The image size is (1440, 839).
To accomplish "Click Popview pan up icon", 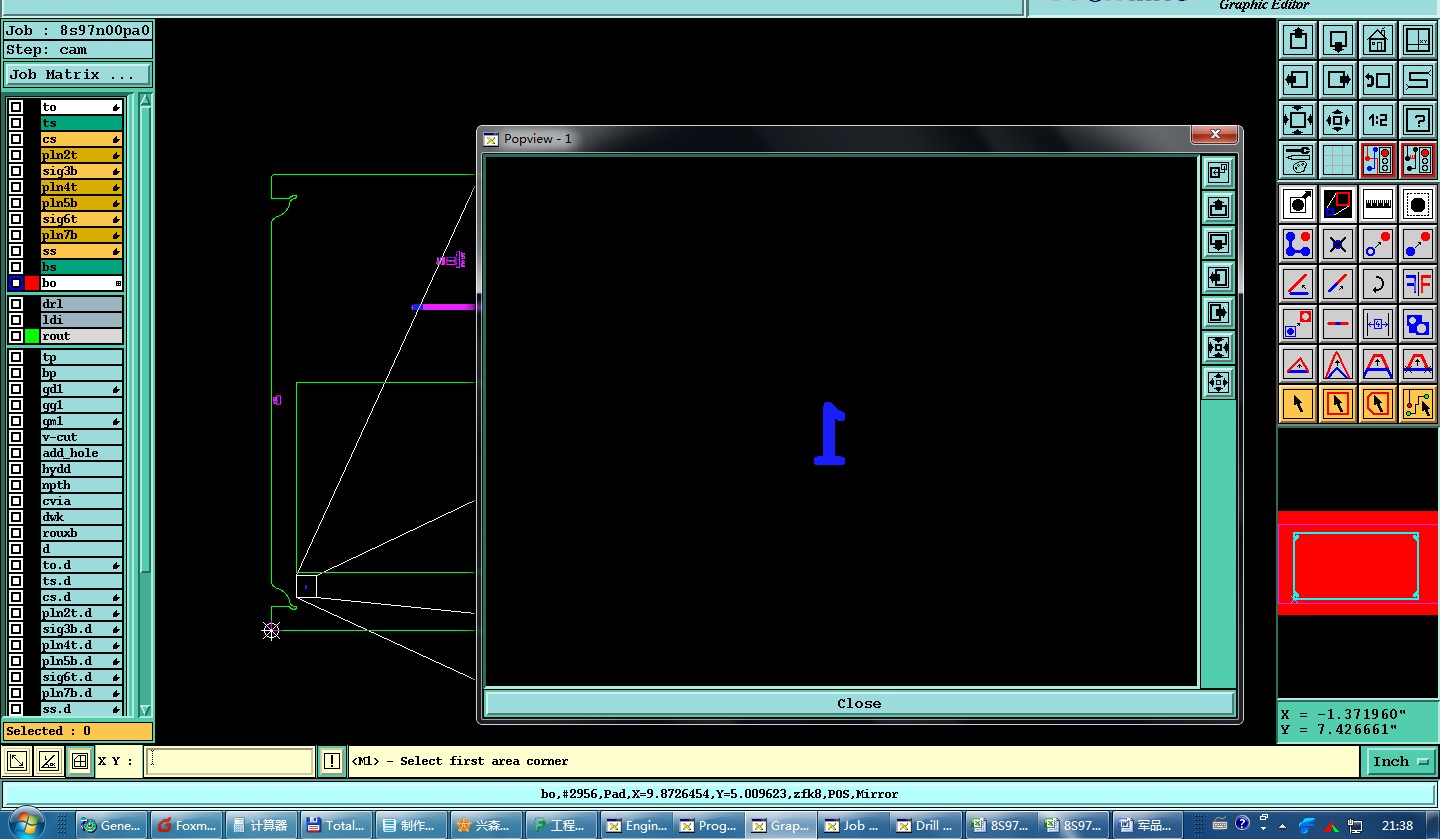I will [1218, 208].
